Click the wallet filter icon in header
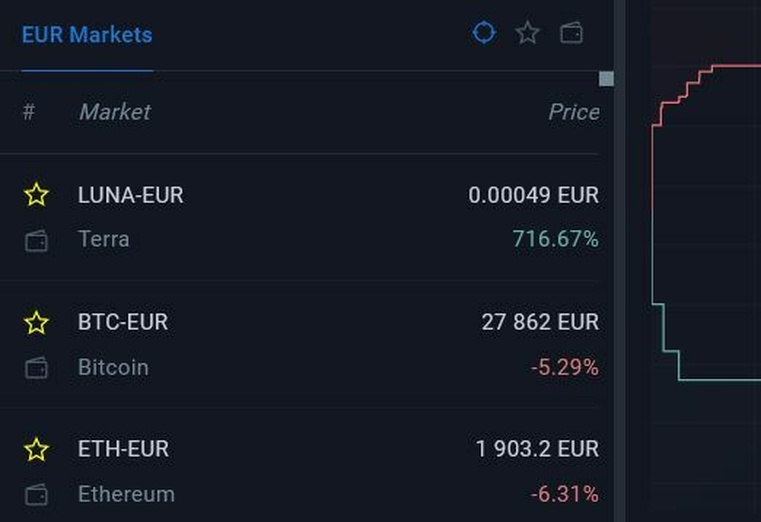Viewport: 761px width, 522px height. [571, 33]
